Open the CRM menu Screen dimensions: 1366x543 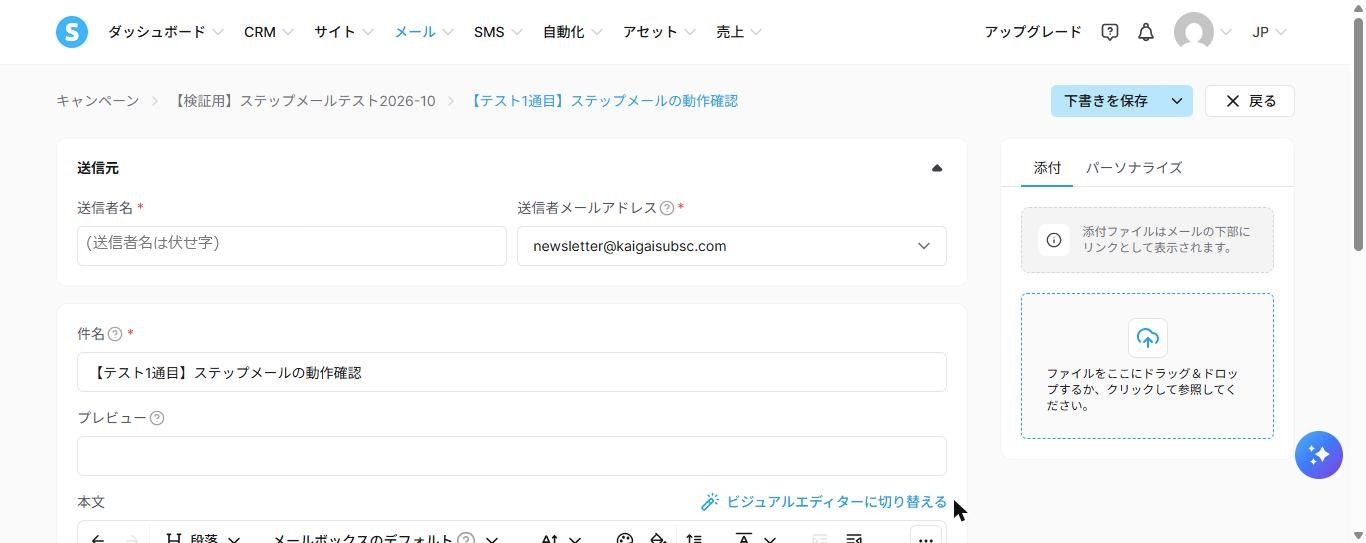[268, 32]
